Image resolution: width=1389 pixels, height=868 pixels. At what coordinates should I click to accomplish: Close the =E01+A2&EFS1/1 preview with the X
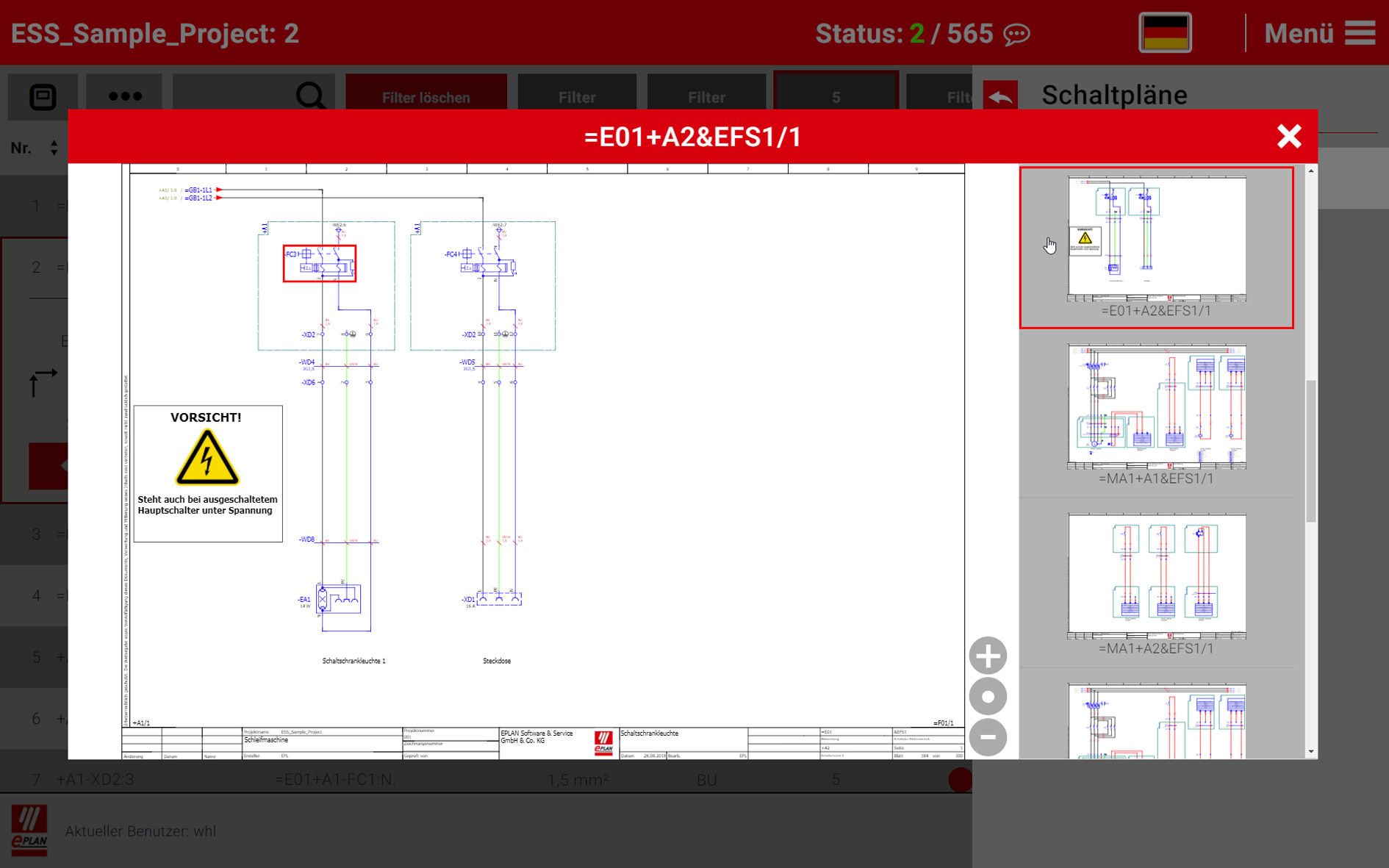coord(1289,136)
